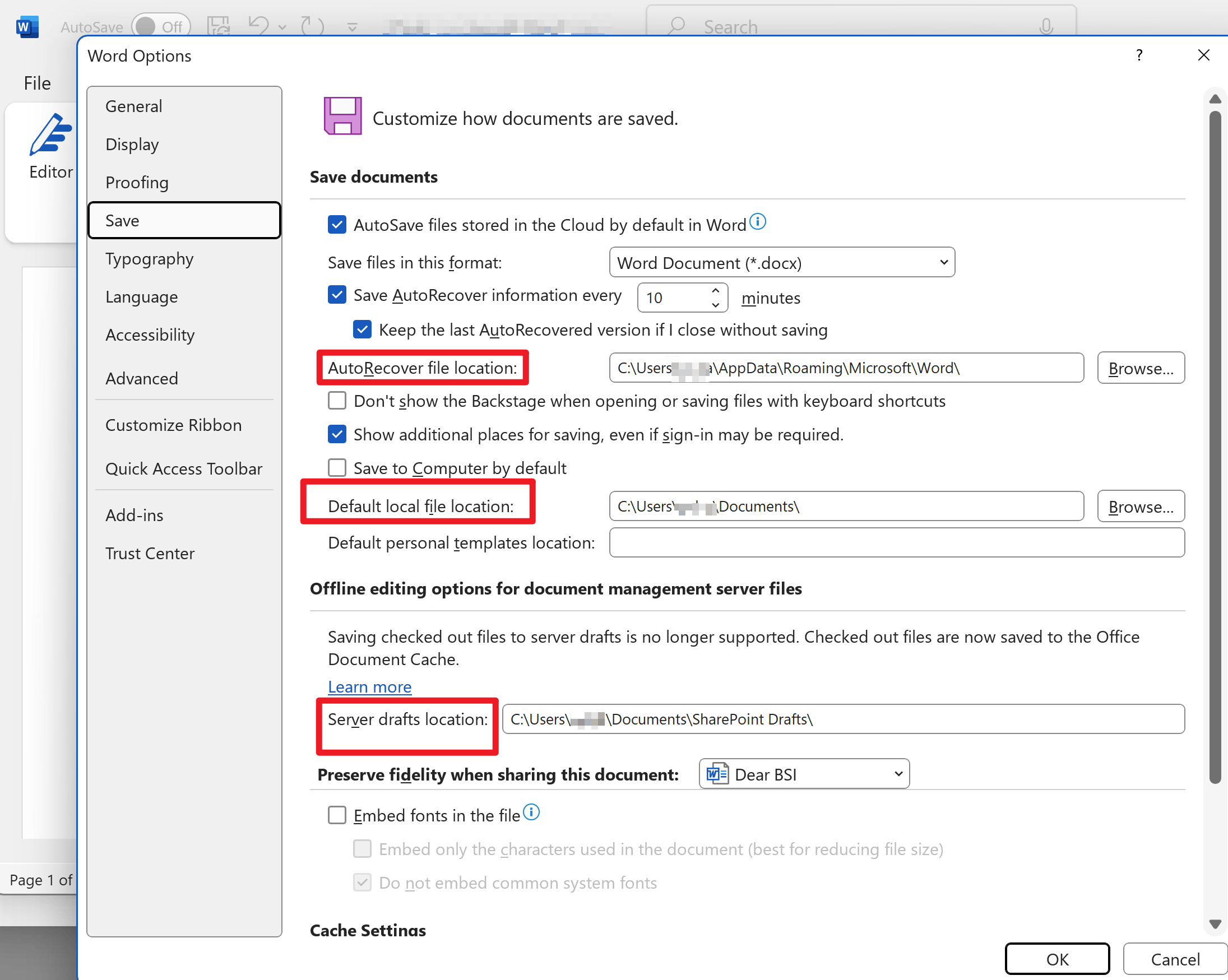Click info icon beside AutoSave cloud option

[x=758, y=221]
